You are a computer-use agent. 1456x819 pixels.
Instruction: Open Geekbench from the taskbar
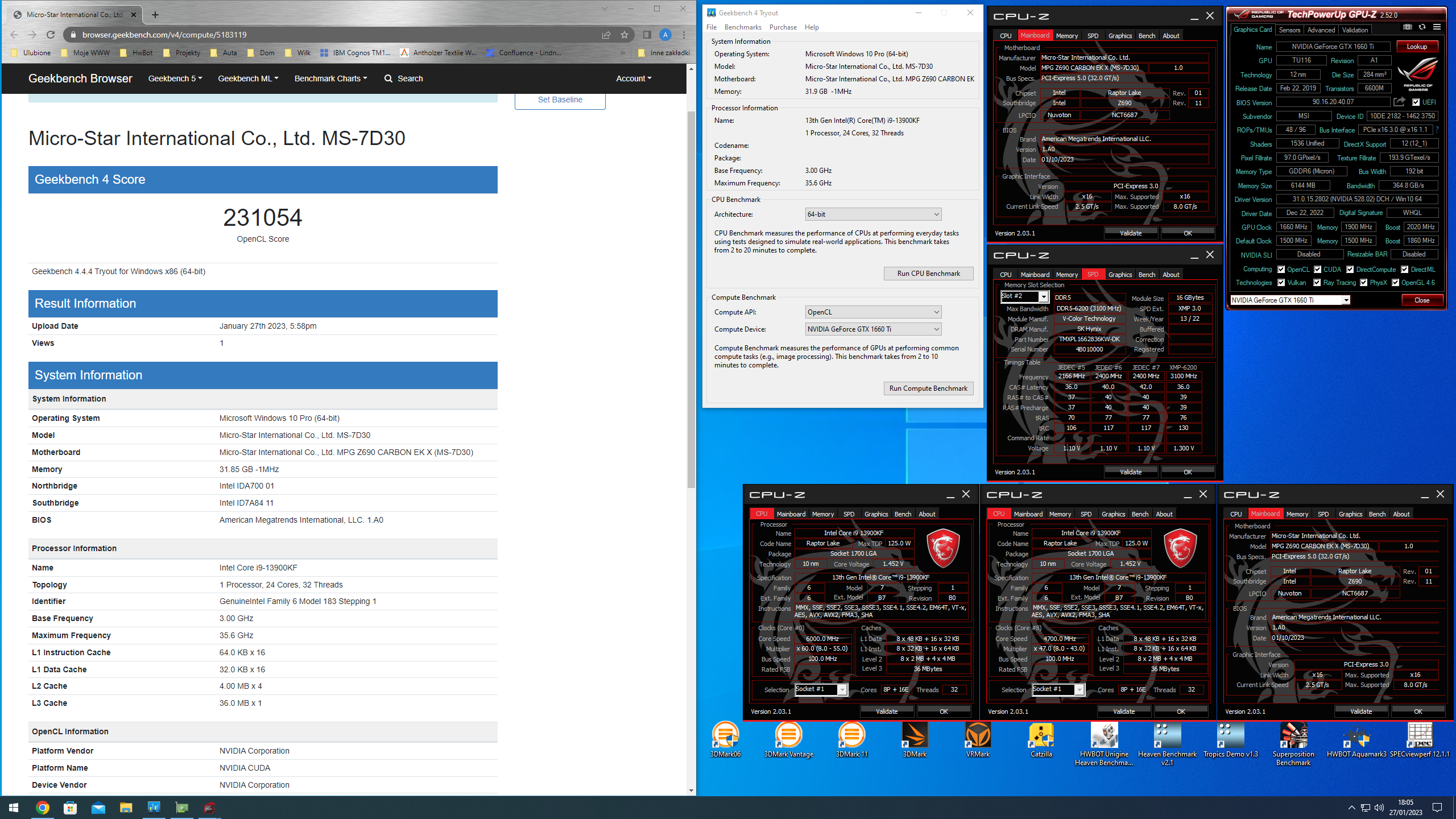[154, 807]
